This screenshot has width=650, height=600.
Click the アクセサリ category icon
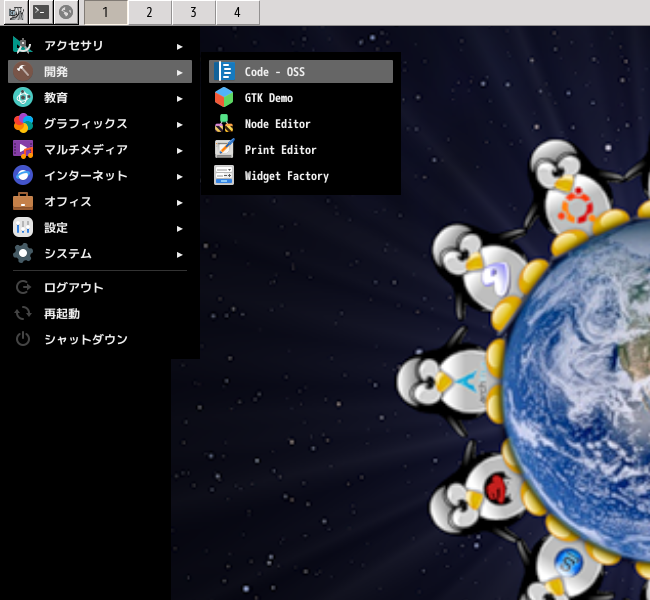click(x=23, y=46)
